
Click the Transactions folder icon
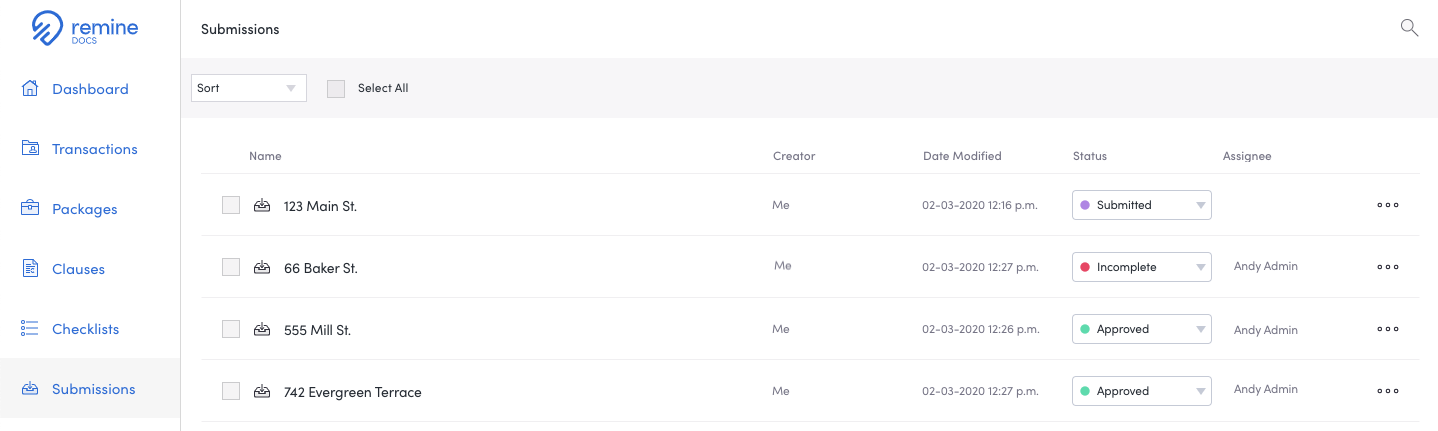(x=30, y=148)
